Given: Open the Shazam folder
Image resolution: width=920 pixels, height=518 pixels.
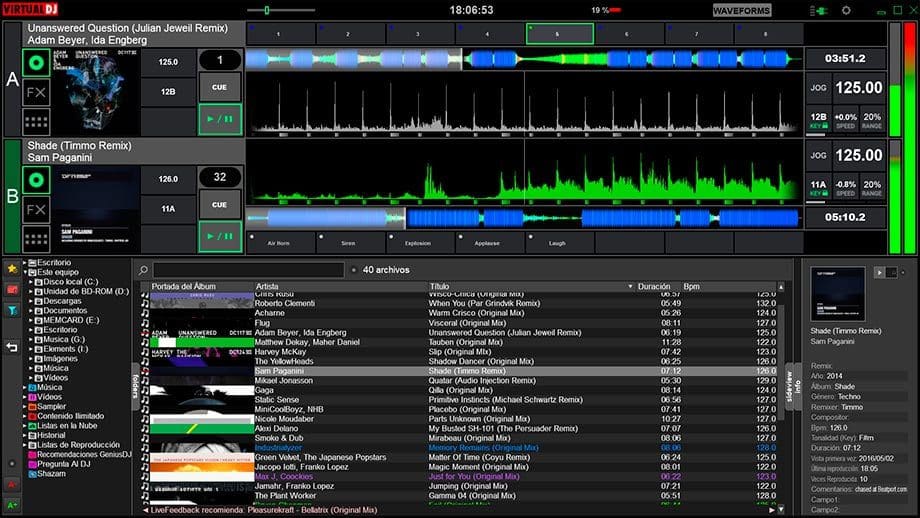Looking at the screenshot, I should pos(51,473).
